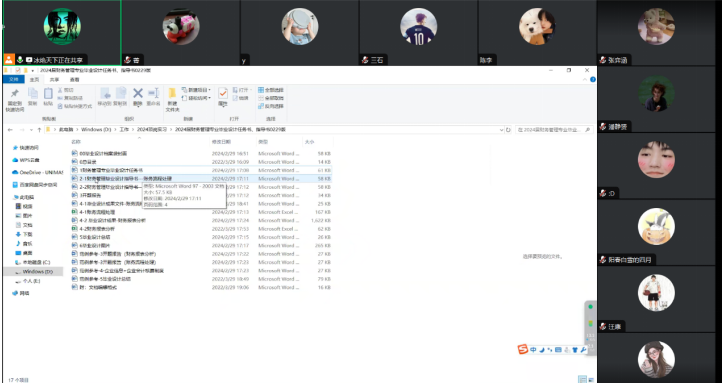Click the Excel icon of 4-2财务报表分析
Screen dimensions: 722x383
coord(75,229)
